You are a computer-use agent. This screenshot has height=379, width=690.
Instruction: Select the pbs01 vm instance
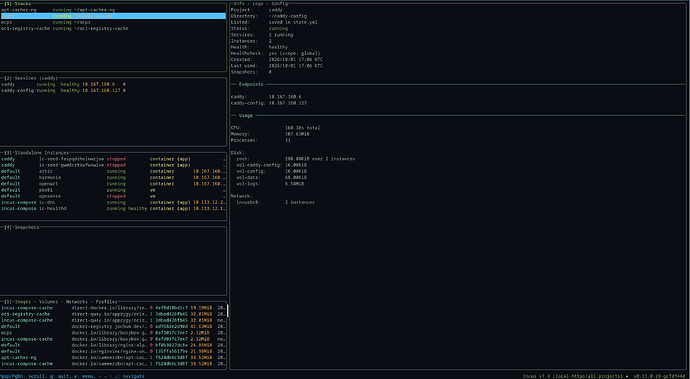pyautogui.click(x=113, y=190)
